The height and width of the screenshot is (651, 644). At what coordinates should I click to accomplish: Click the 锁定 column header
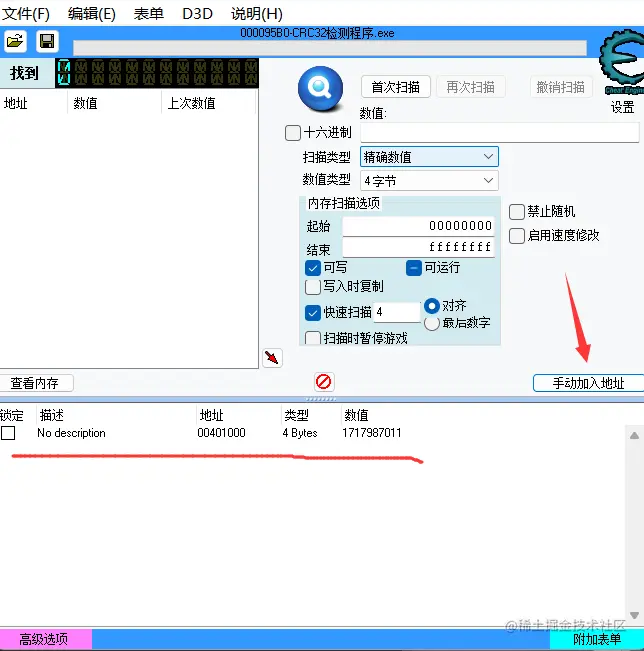12,415
